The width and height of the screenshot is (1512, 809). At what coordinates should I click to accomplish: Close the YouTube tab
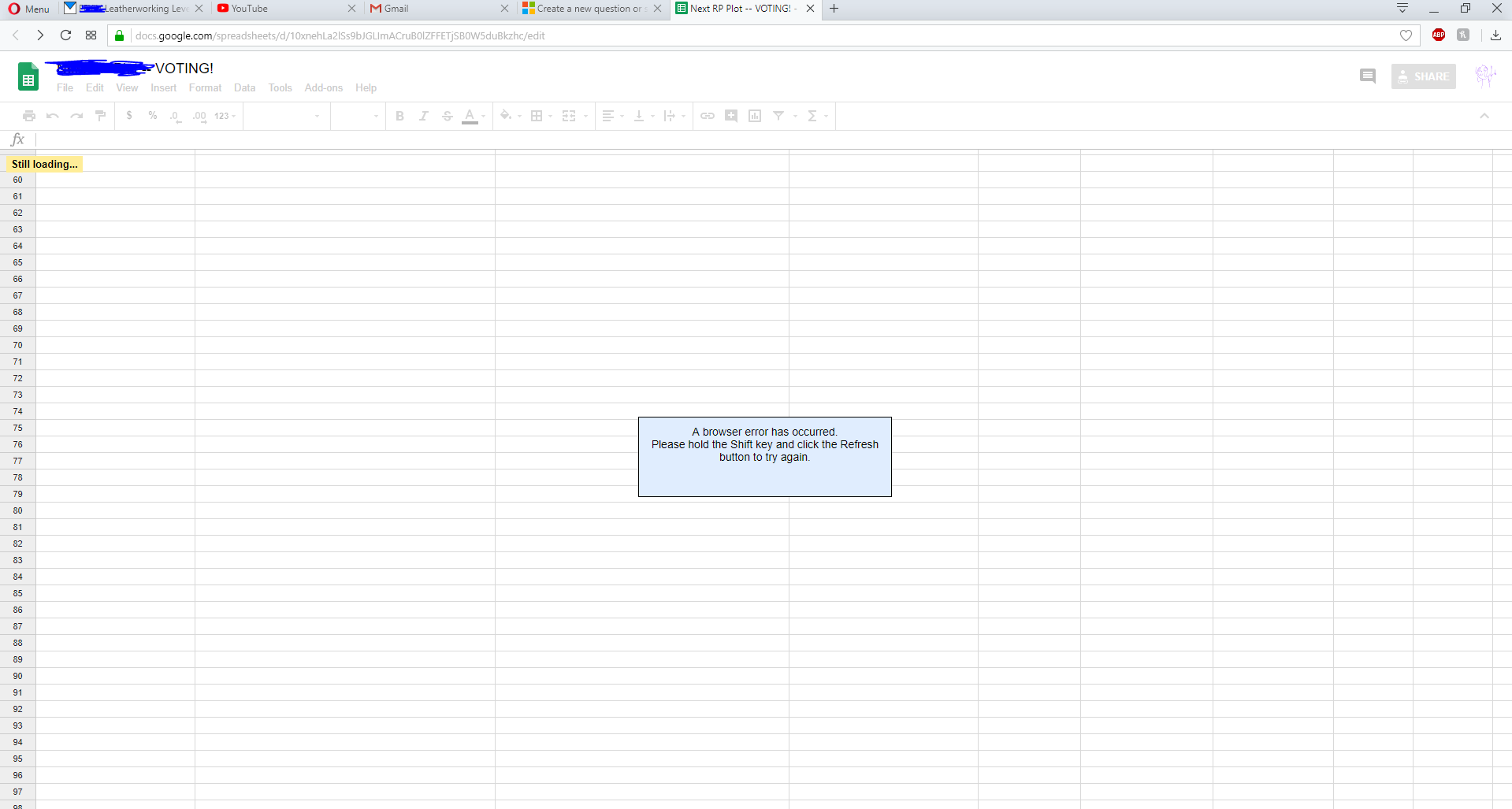click(x=351, y=9)
